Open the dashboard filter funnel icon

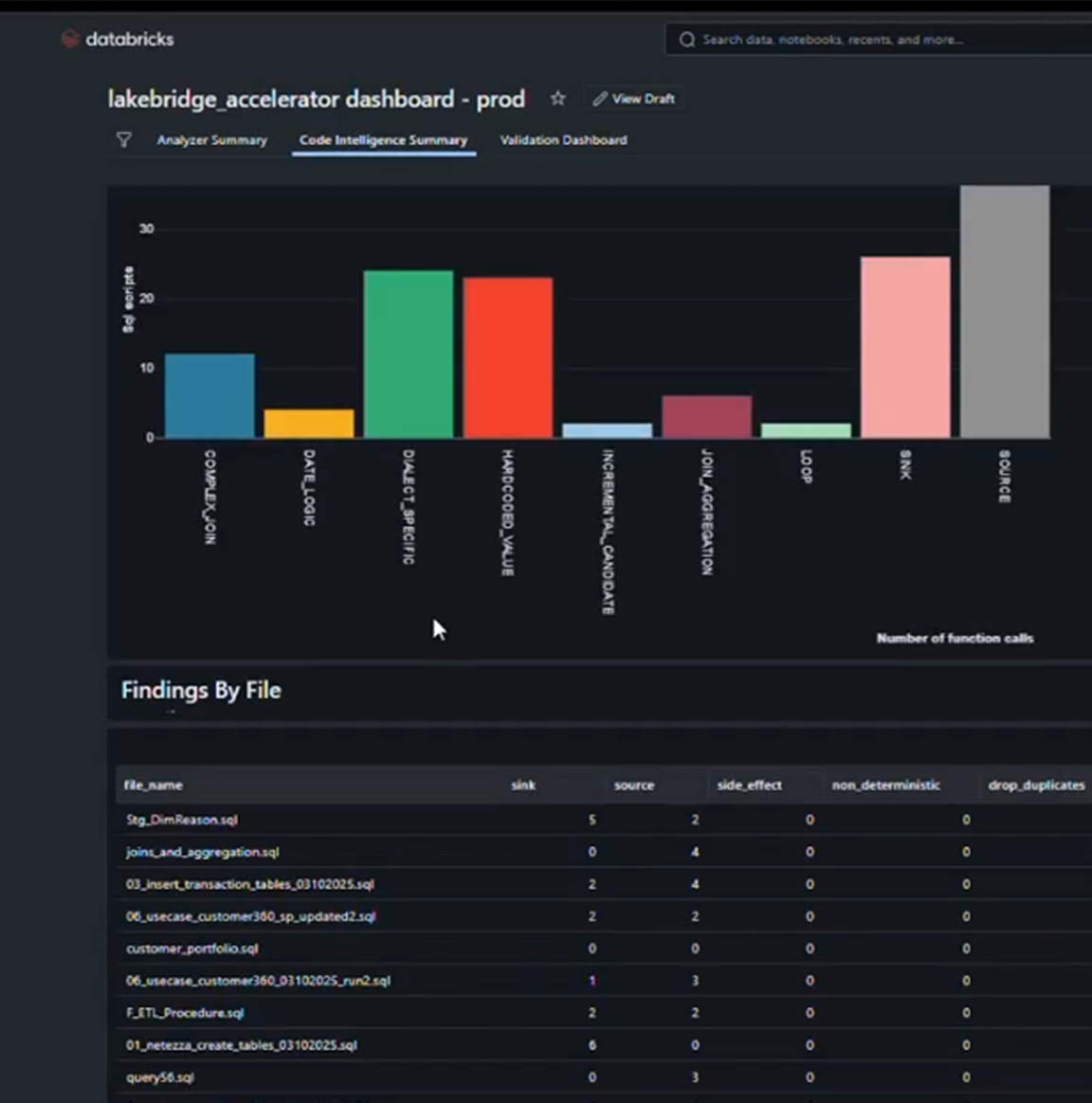coord(124,139)
